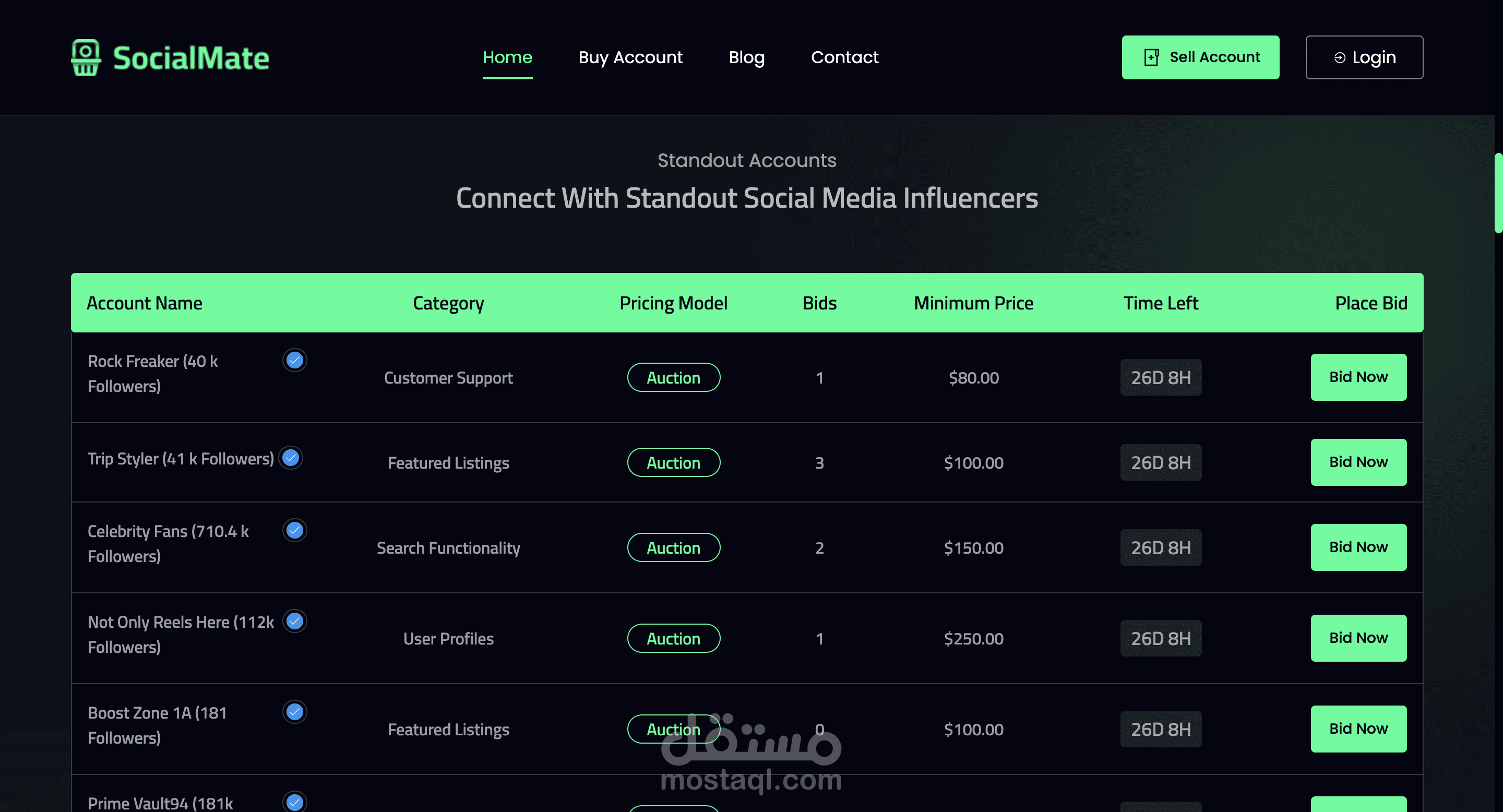Open the Home navigation tab
The width and height of the screenshot is (1503, 812).
pyautogui.click(x=507, y=57)
